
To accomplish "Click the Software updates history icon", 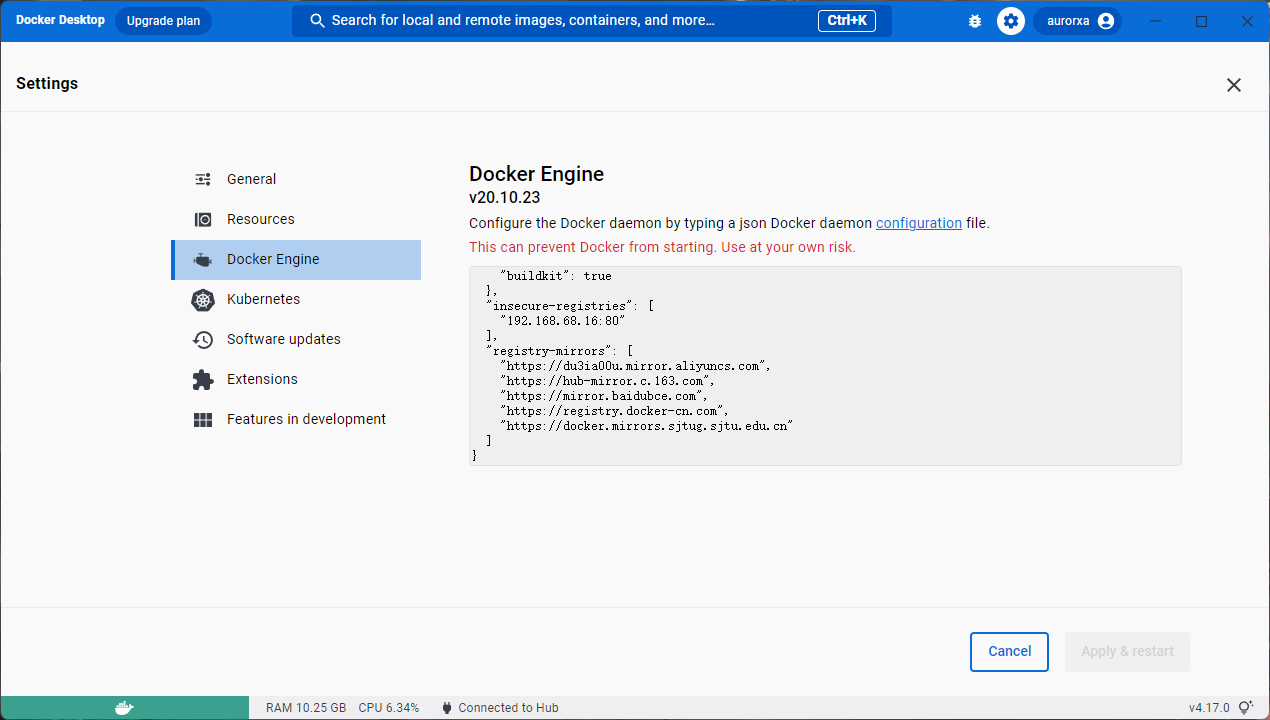I will pyautogui.click(x=203, y=339).
